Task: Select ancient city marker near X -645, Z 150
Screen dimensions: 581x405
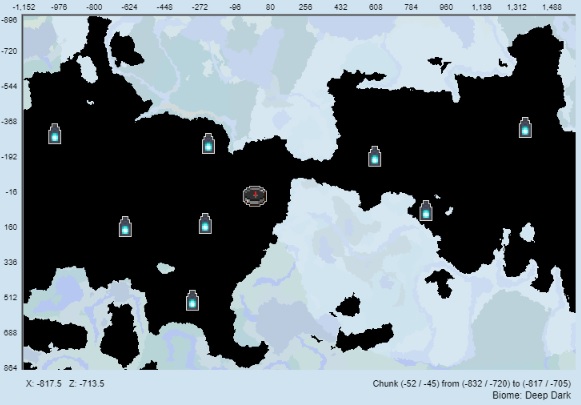Action: coord(125,226)
